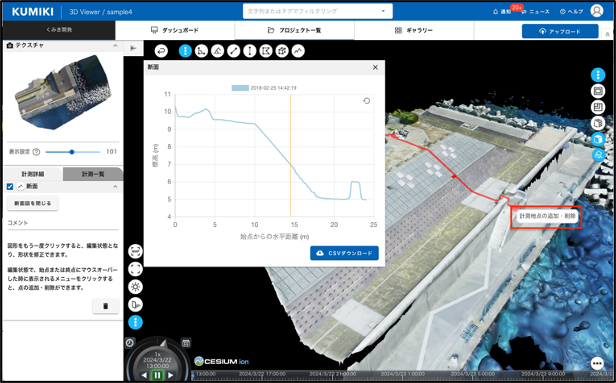Open the filter tag dropdown arrow
The image size is (616, 383).
point(383,11)
